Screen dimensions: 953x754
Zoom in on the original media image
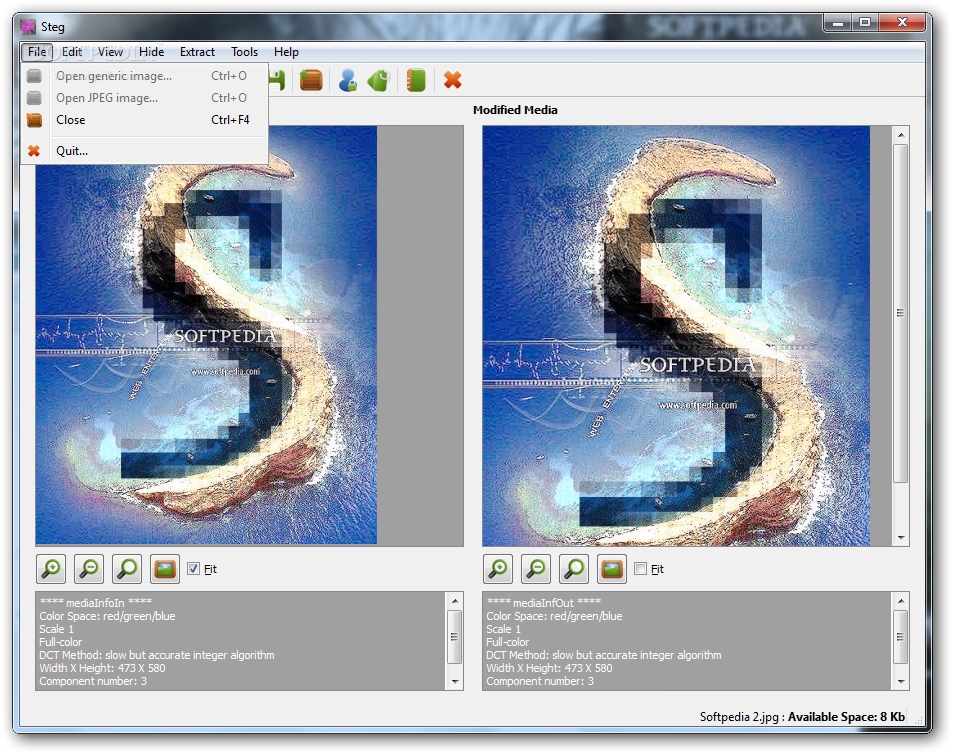coord(51,569)
